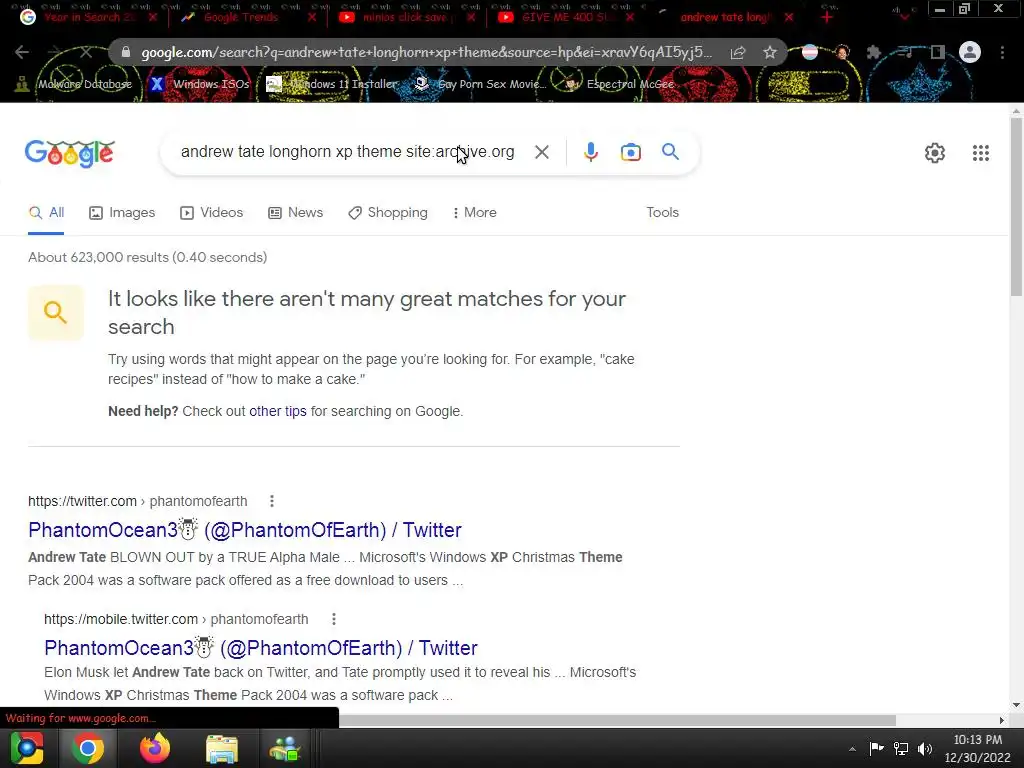This screenshot has width=1024, height=768.
Task: Open Windows ISOs bookmark
Action: pyautogui.click(x=200, y=84)
